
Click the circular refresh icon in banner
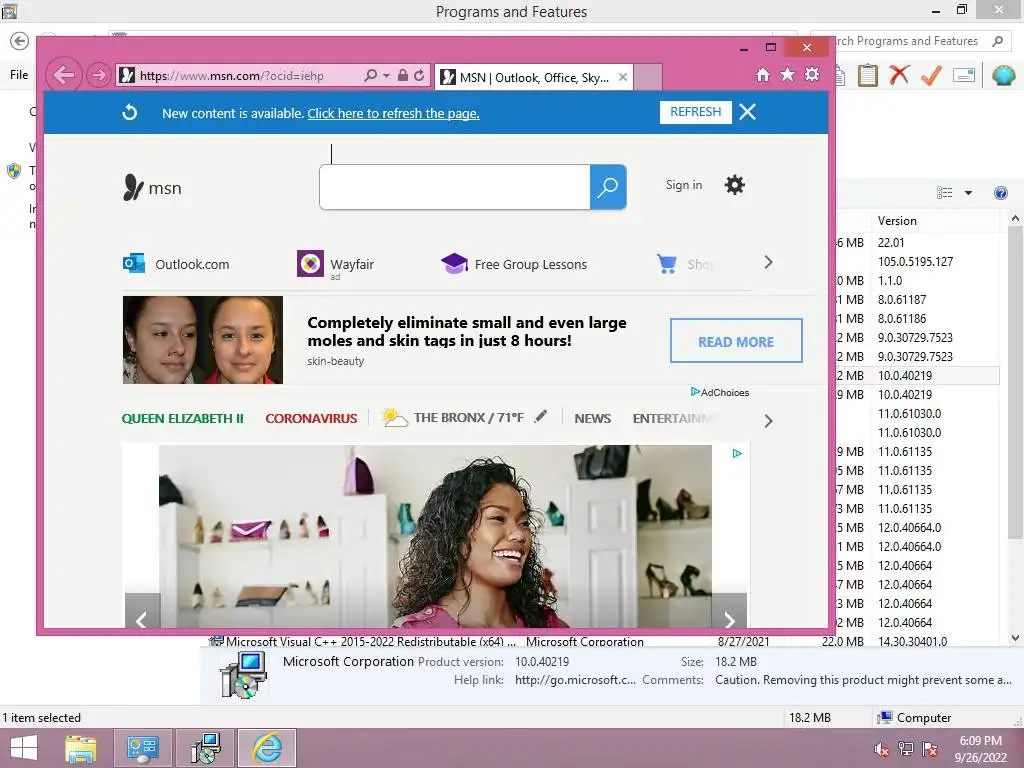click(130, 112)
